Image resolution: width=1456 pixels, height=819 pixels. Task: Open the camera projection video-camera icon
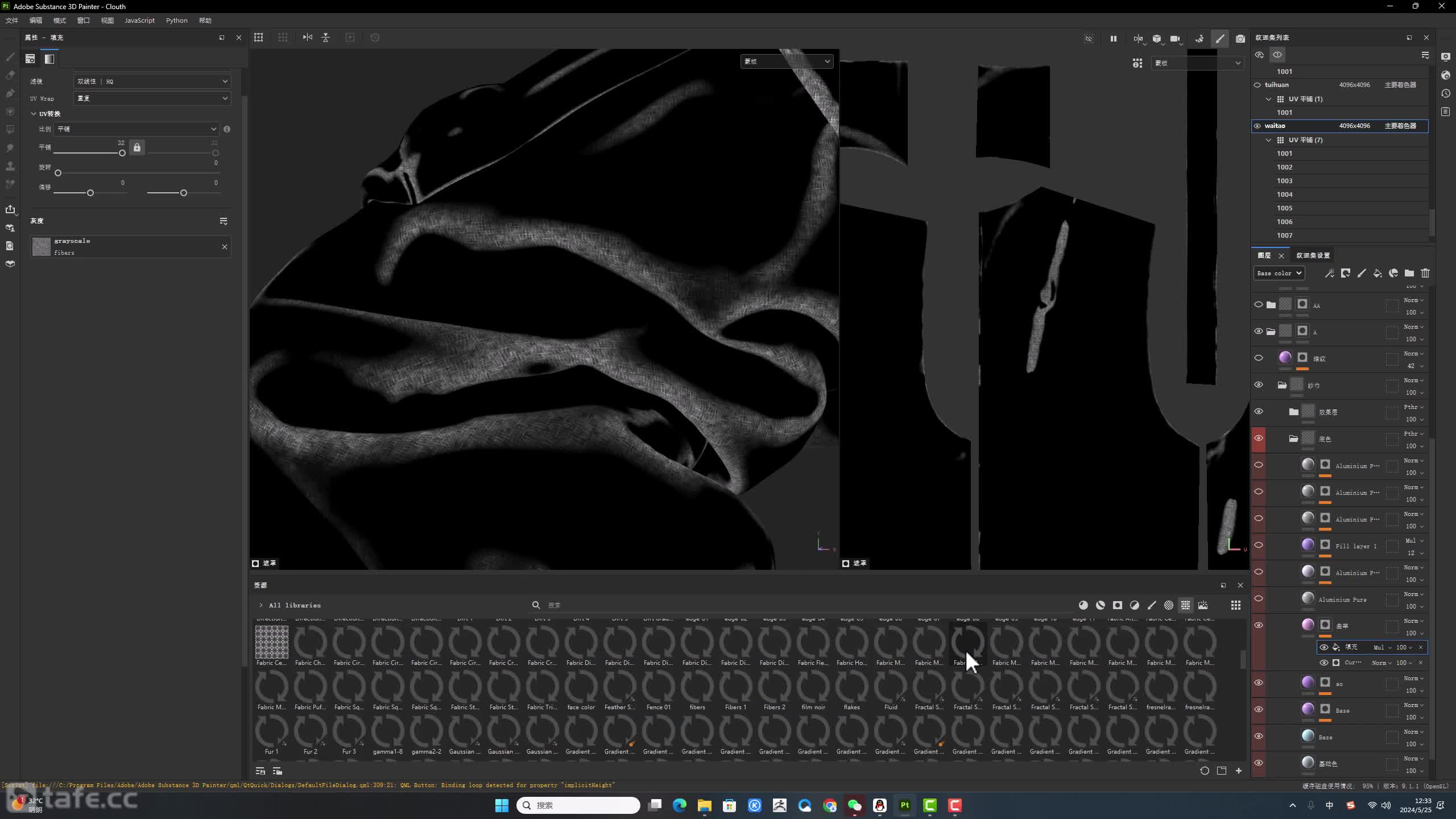[x=1175, y=39]
